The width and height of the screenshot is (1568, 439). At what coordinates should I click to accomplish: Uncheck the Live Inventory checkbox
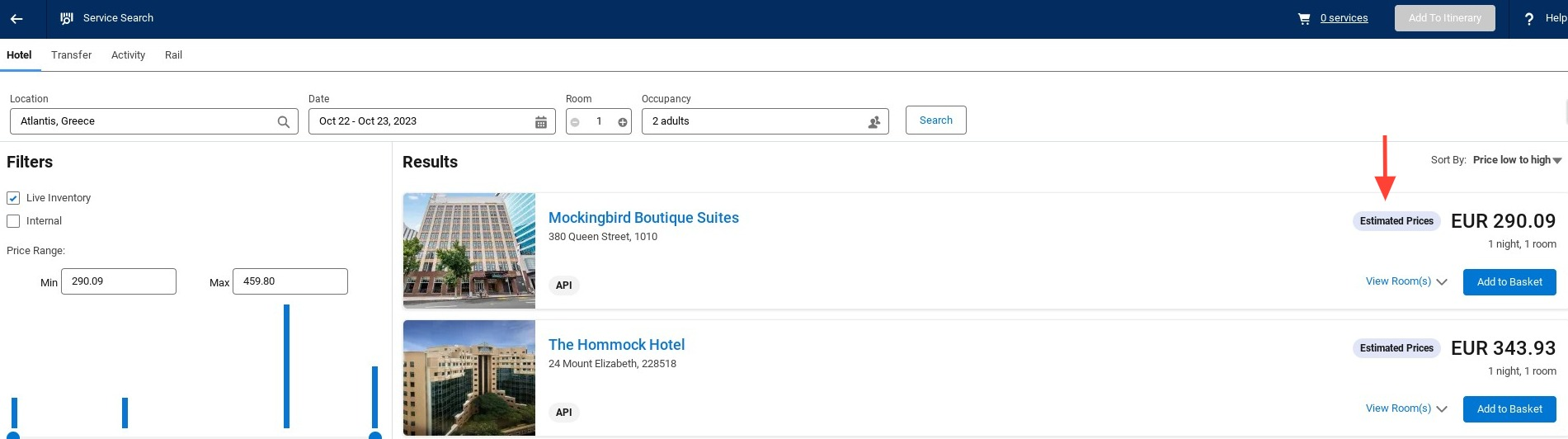pyautogui.click(x=13, y=198)
